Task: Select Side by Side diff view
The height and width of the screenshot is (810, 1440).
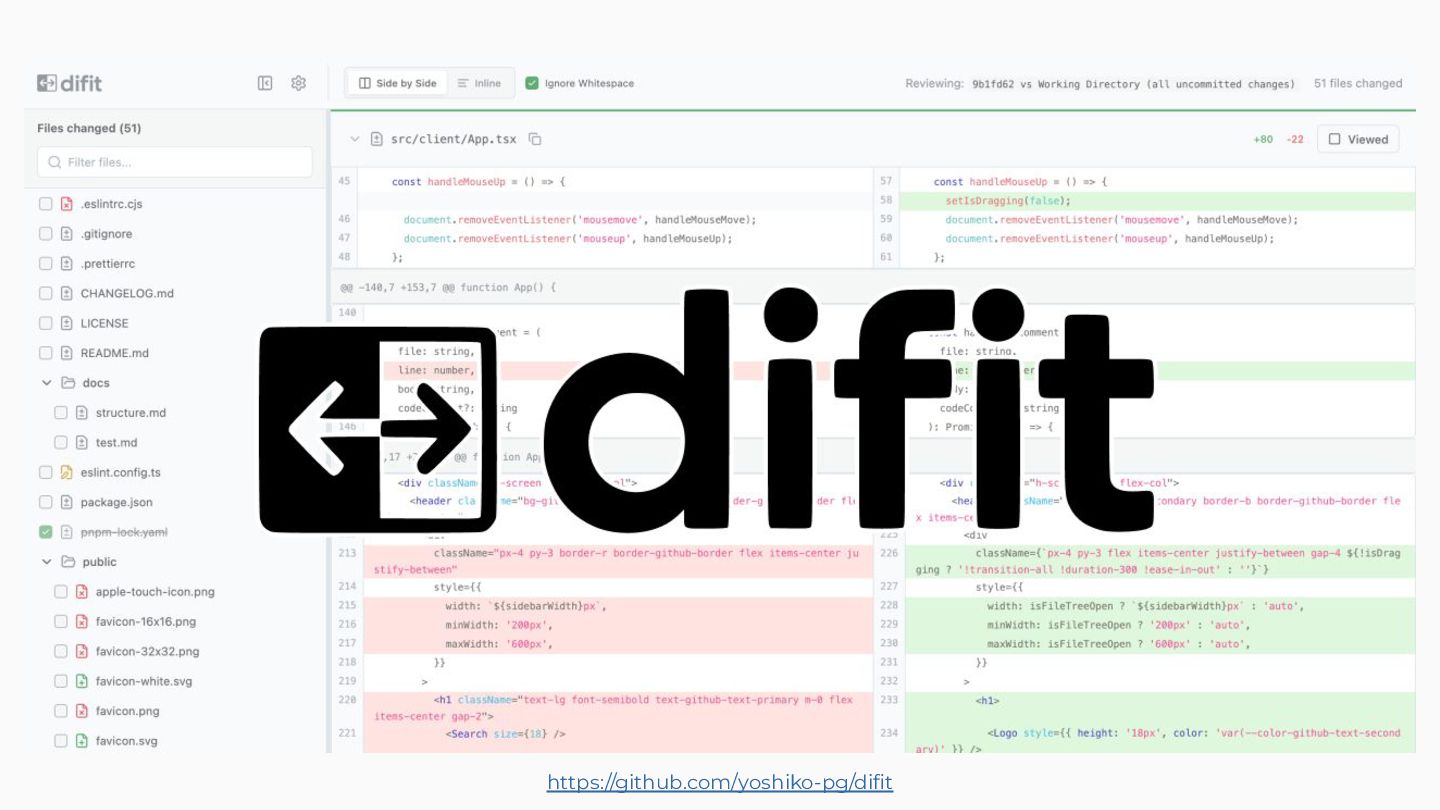Action: click(397, 83)
